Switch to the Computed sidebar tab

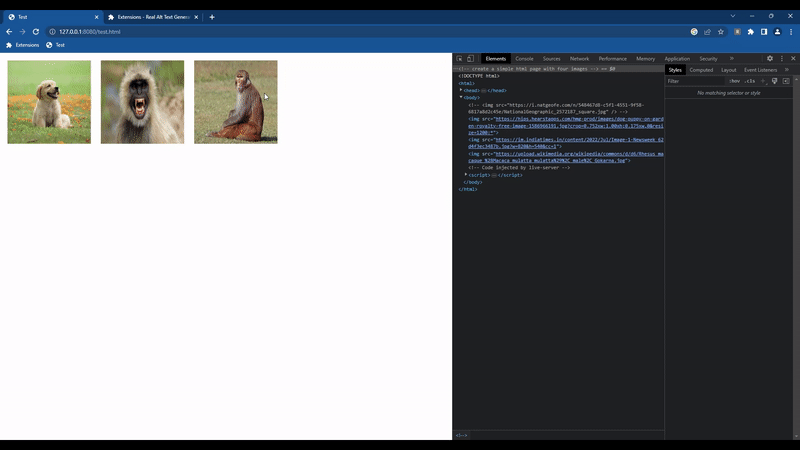[x=701, y=70]
